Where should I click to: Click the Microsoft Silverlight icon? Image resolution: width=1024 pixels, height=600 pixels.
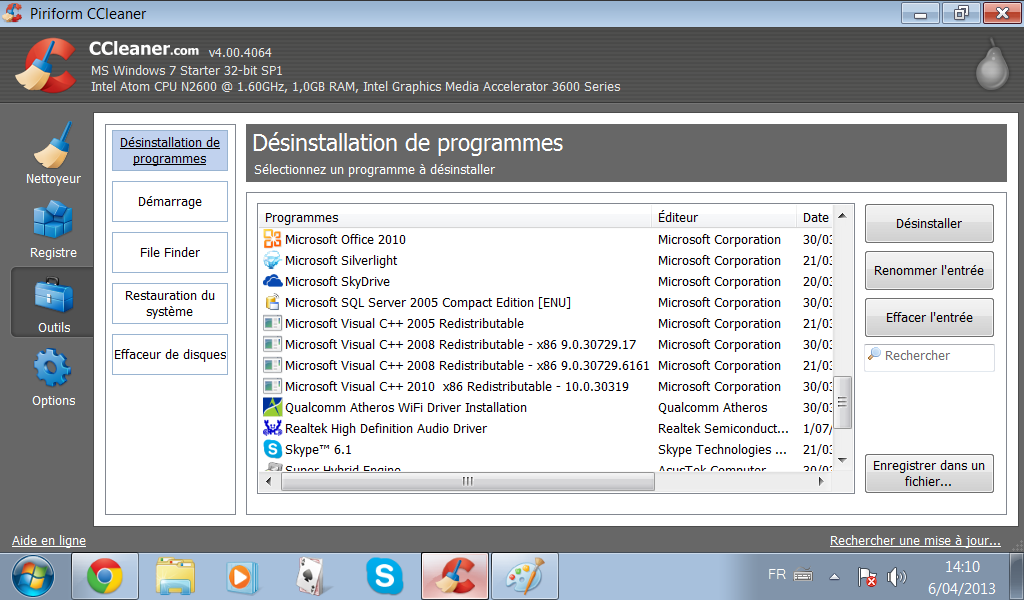coord(272,260)
